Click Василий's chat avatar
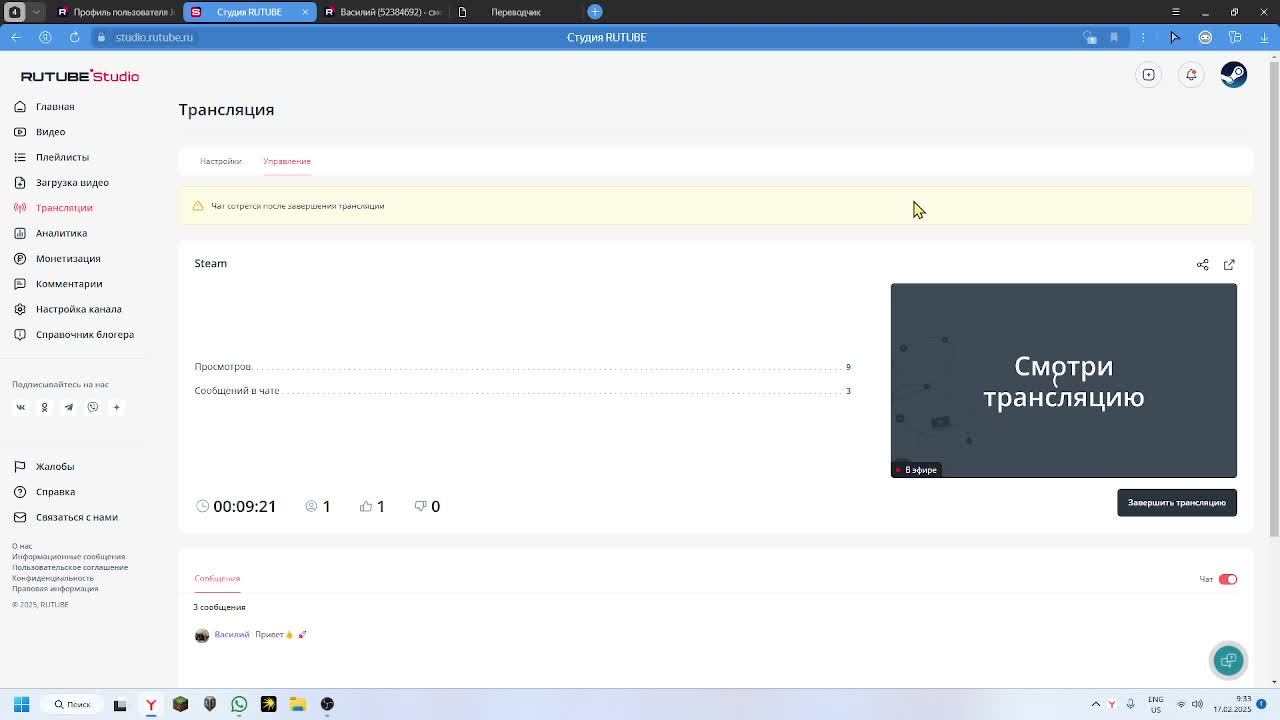Image resolution: width=1280 pixels, height=720 pixels. pos(202,635)
